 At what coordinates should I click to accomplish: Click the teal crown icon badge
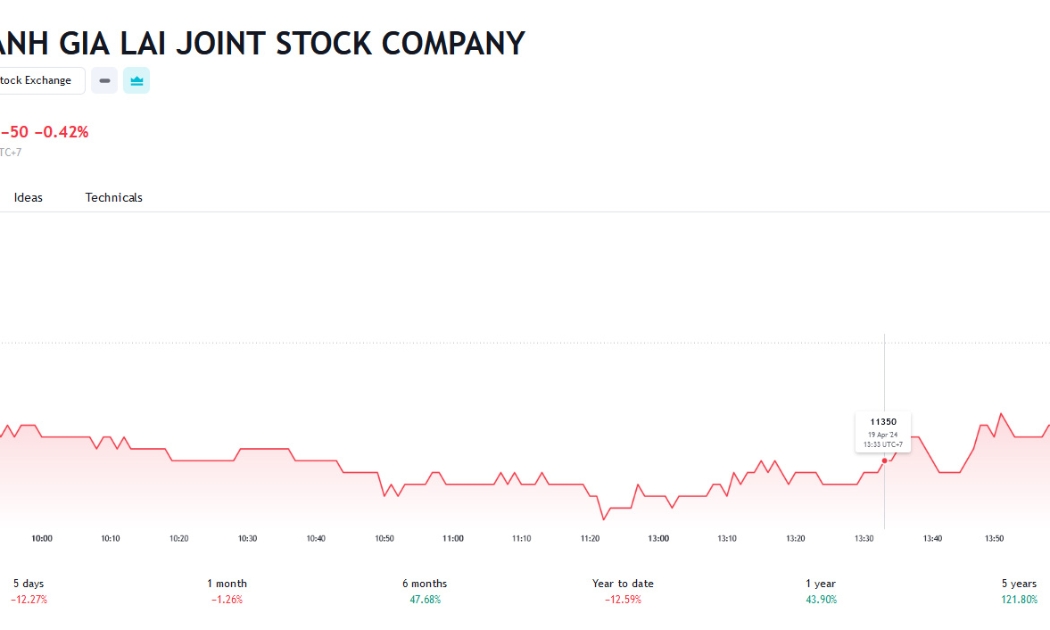point(137,80)
